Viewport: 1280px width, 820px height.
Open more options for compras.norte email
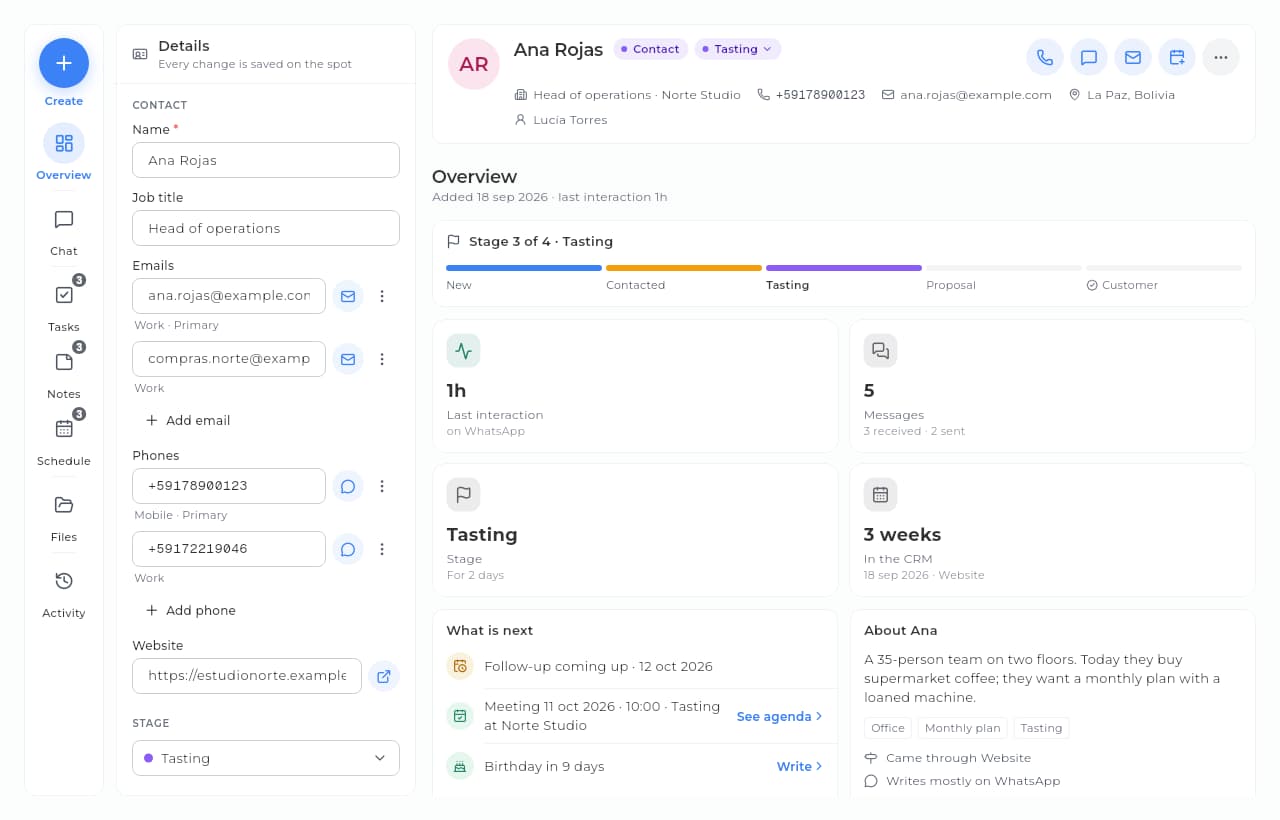[382, 359]
